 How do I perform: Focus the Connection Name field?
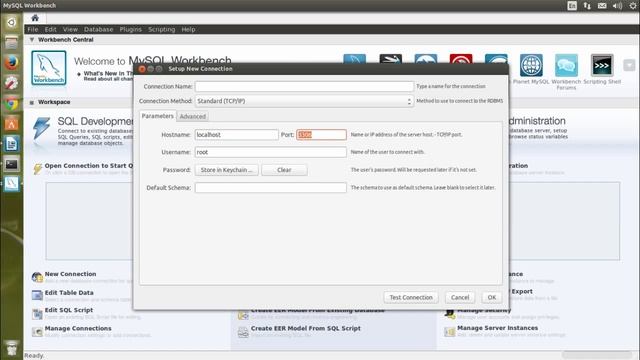304,87
